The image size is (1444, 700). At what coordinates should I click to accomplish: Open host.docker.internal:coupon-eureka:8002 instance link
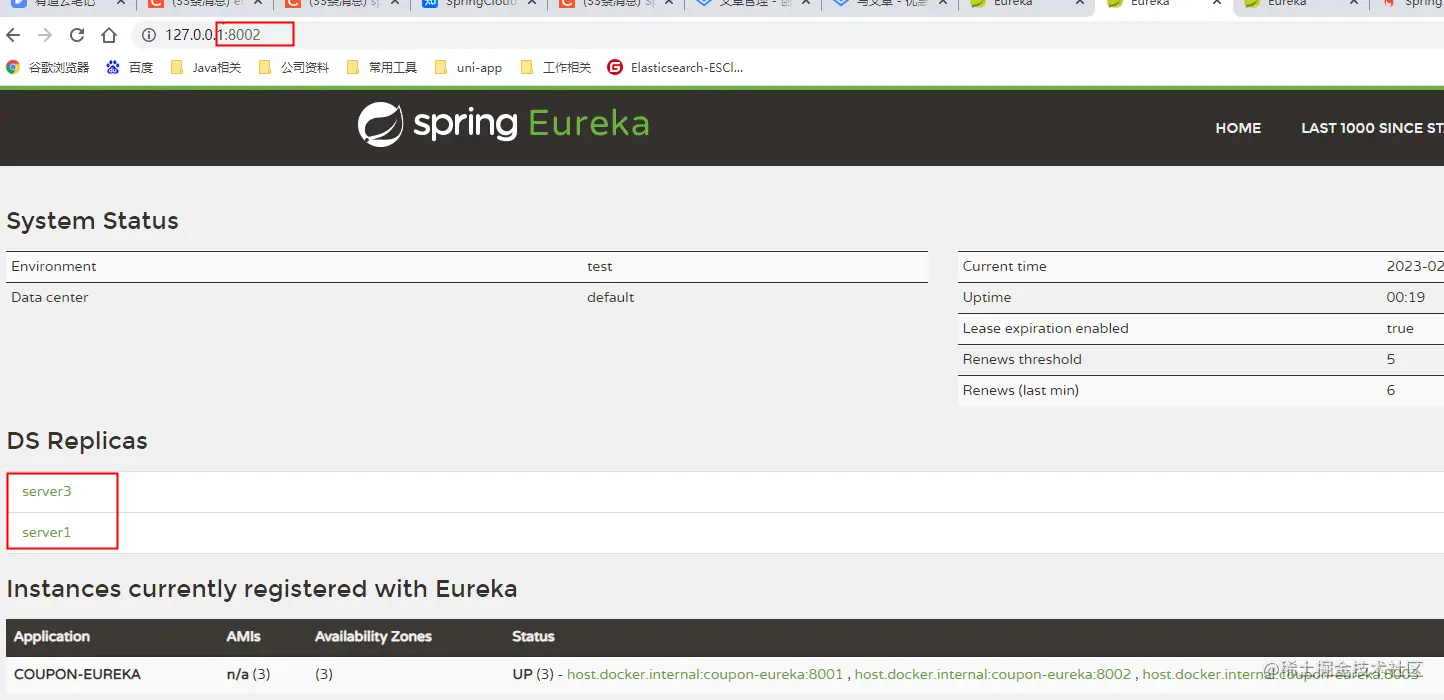(993, 674)
